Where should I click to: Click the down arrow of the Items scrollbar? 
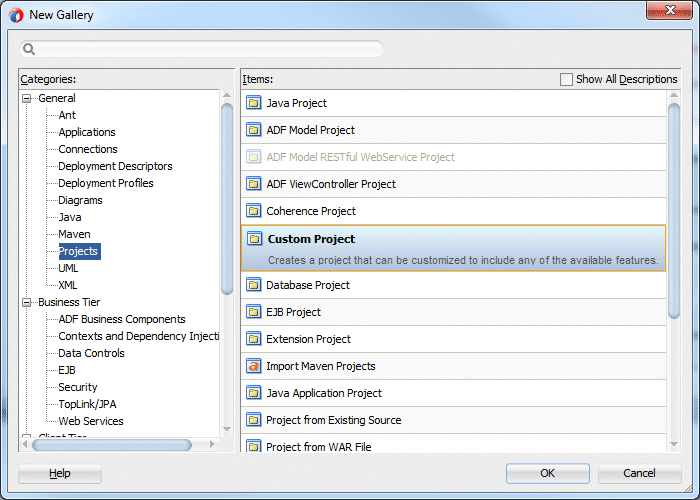coord(674,444)
